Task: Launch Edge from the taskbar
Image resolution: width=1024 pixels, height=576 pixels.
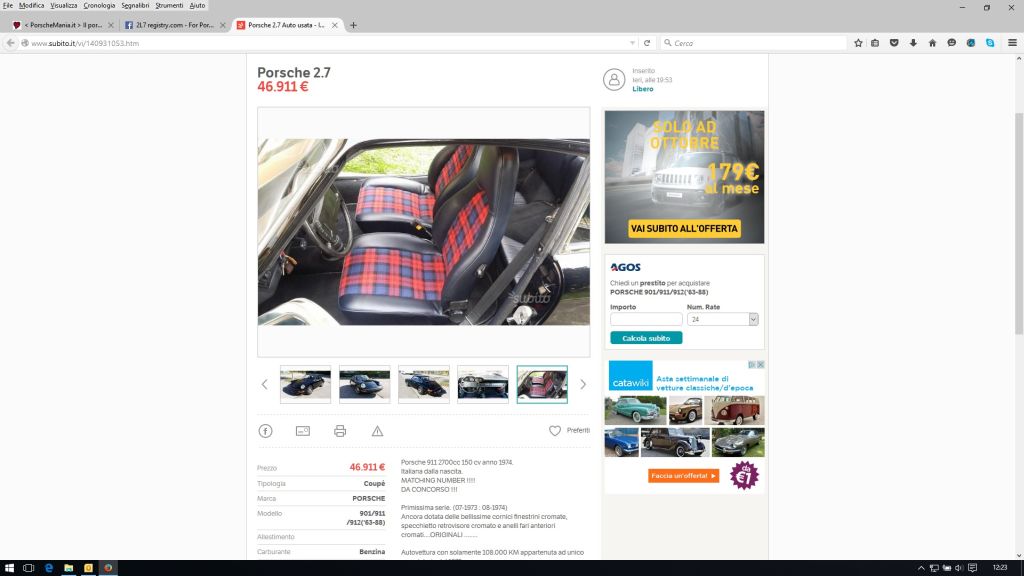Action: point(48,568)
